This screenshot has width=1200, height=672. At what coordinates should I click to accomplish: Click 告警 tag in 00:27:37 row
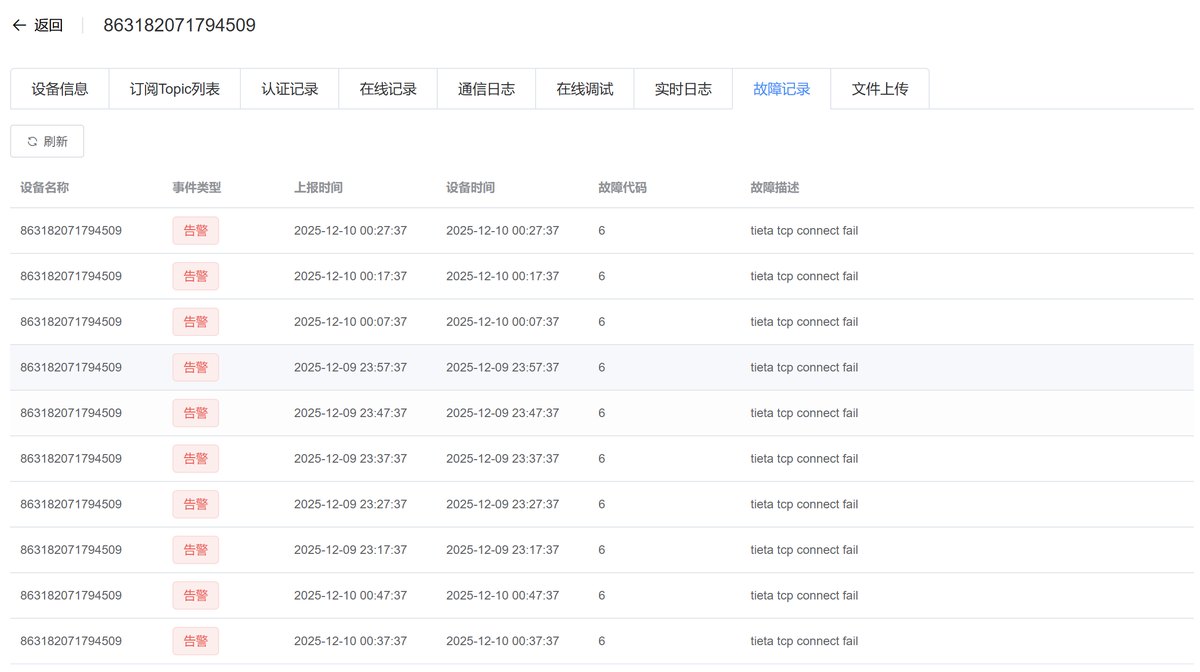tap(195, 231)
